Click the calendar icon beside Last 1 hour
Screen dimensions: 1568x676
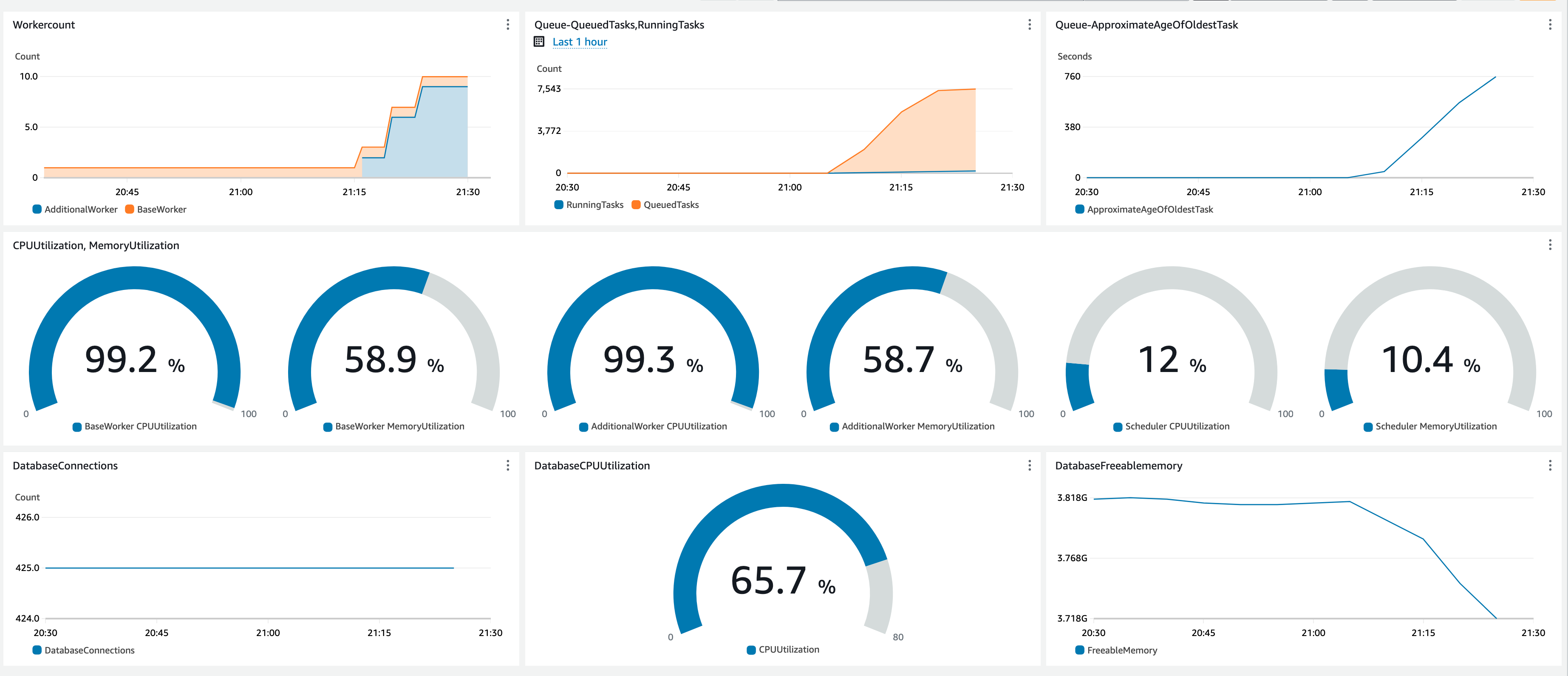pyautogui.click(x=539, y=41)
